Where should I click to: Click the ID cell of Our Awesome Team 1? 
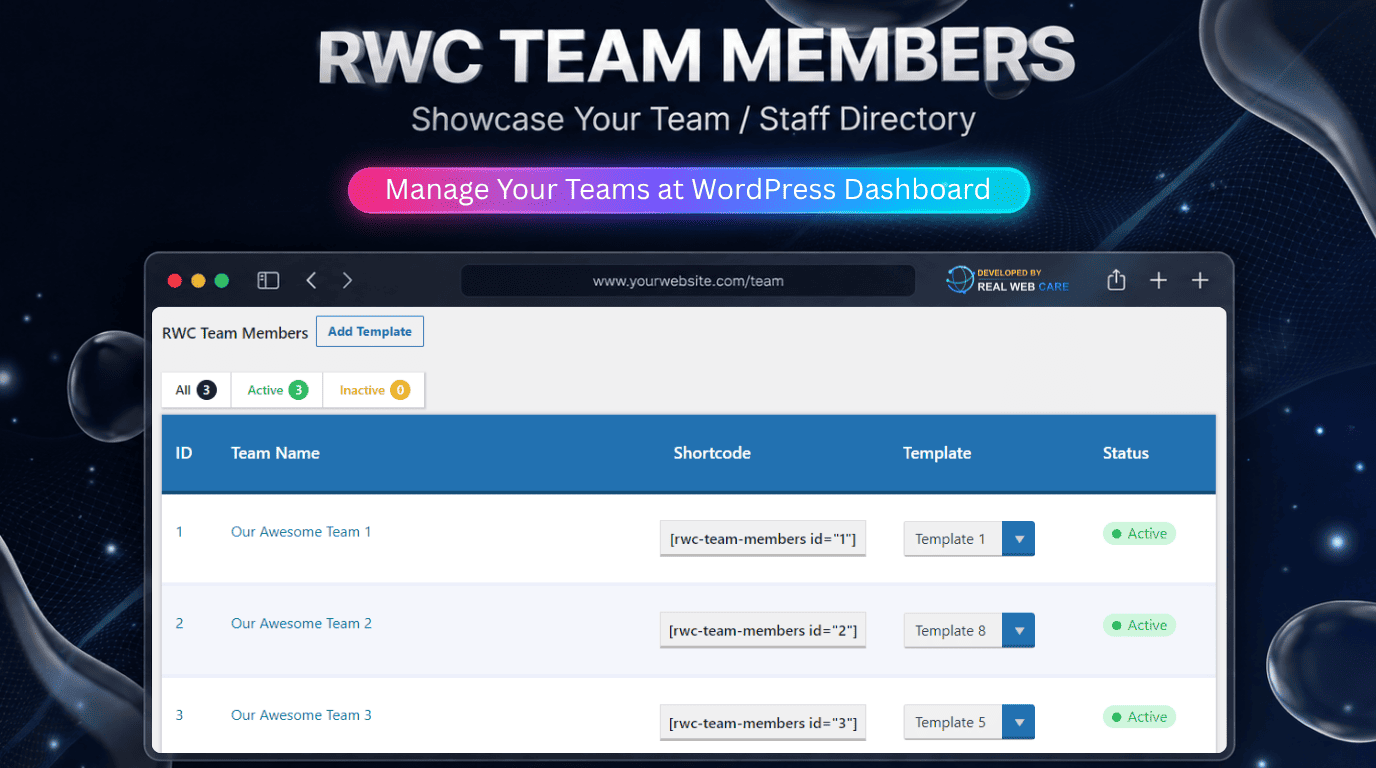click(x=180, y=532)
